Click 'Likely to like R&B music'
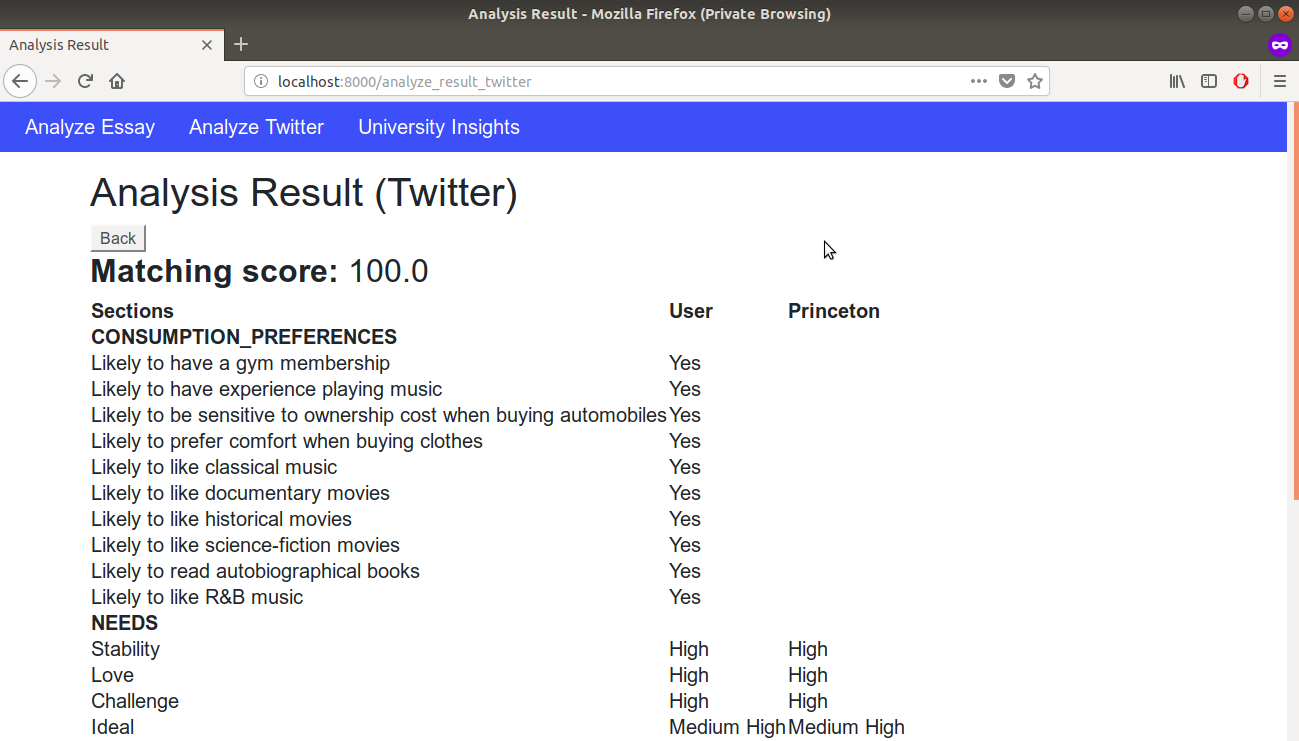This screenshot has height=741, width=1299. point(197,597)
